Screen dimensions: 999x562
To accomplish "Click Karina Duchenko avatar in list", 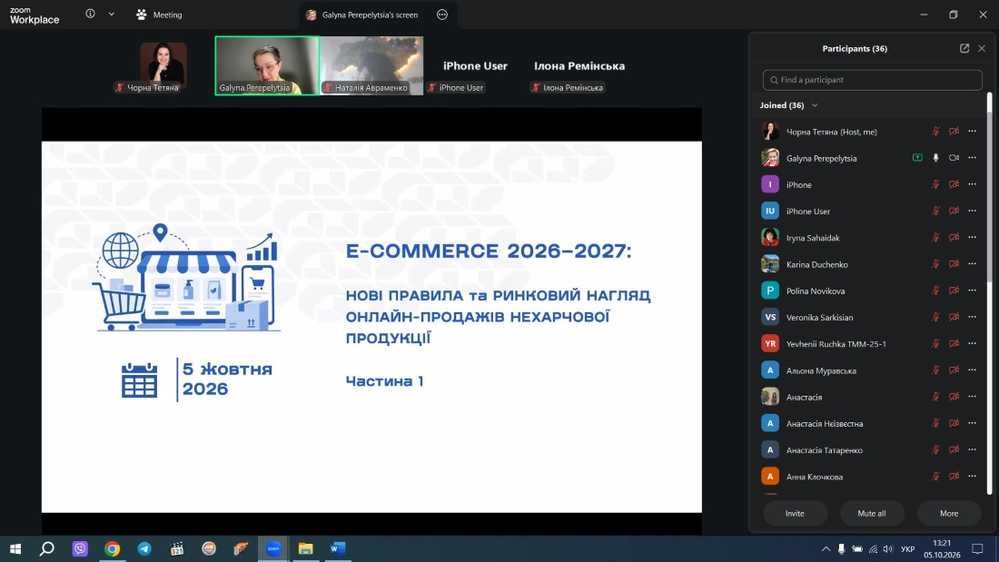I will (770, 264).
